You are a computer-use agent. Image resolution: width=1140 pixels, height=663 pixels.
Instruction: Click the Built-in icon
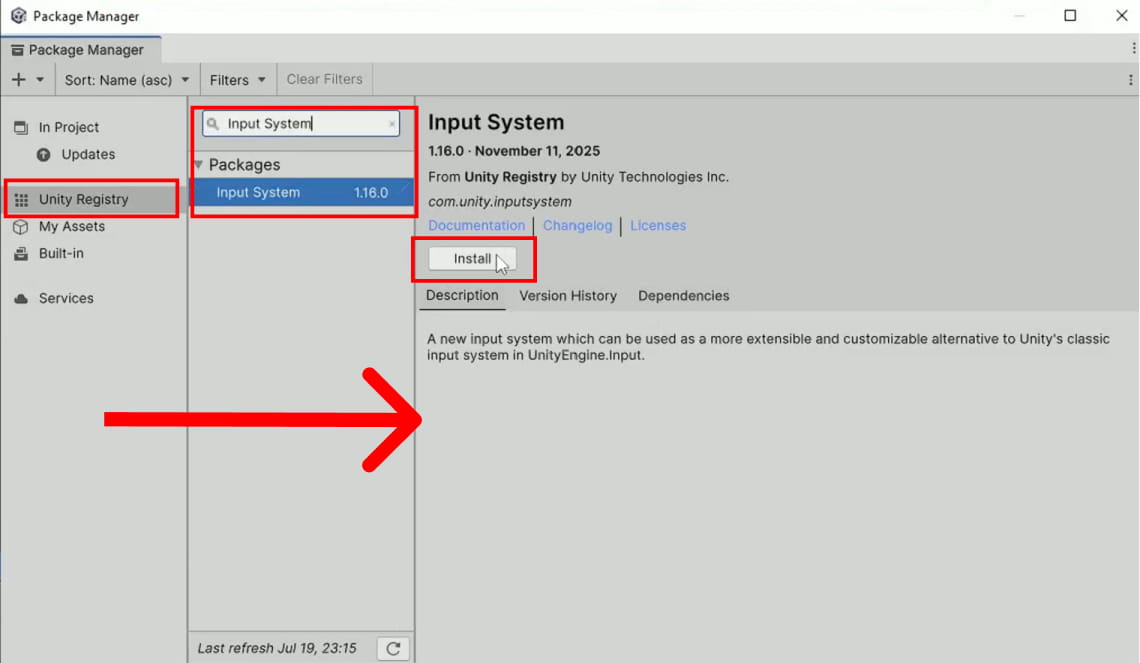click(21, 254)
